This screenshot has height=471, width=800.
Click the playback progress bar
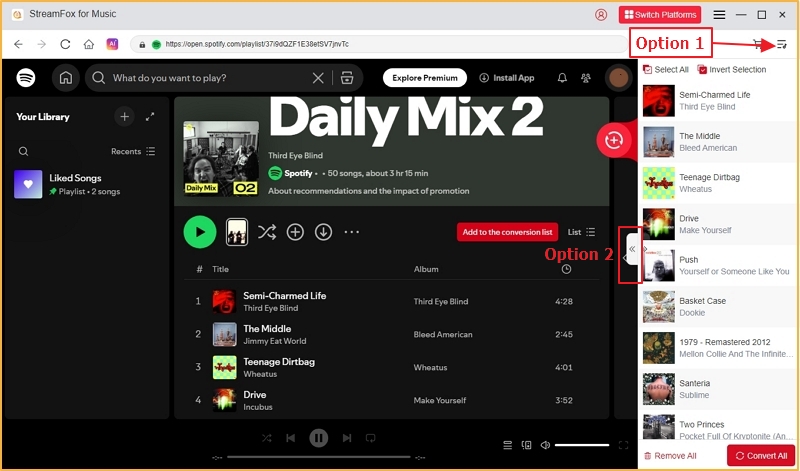[x=318, y=457]
